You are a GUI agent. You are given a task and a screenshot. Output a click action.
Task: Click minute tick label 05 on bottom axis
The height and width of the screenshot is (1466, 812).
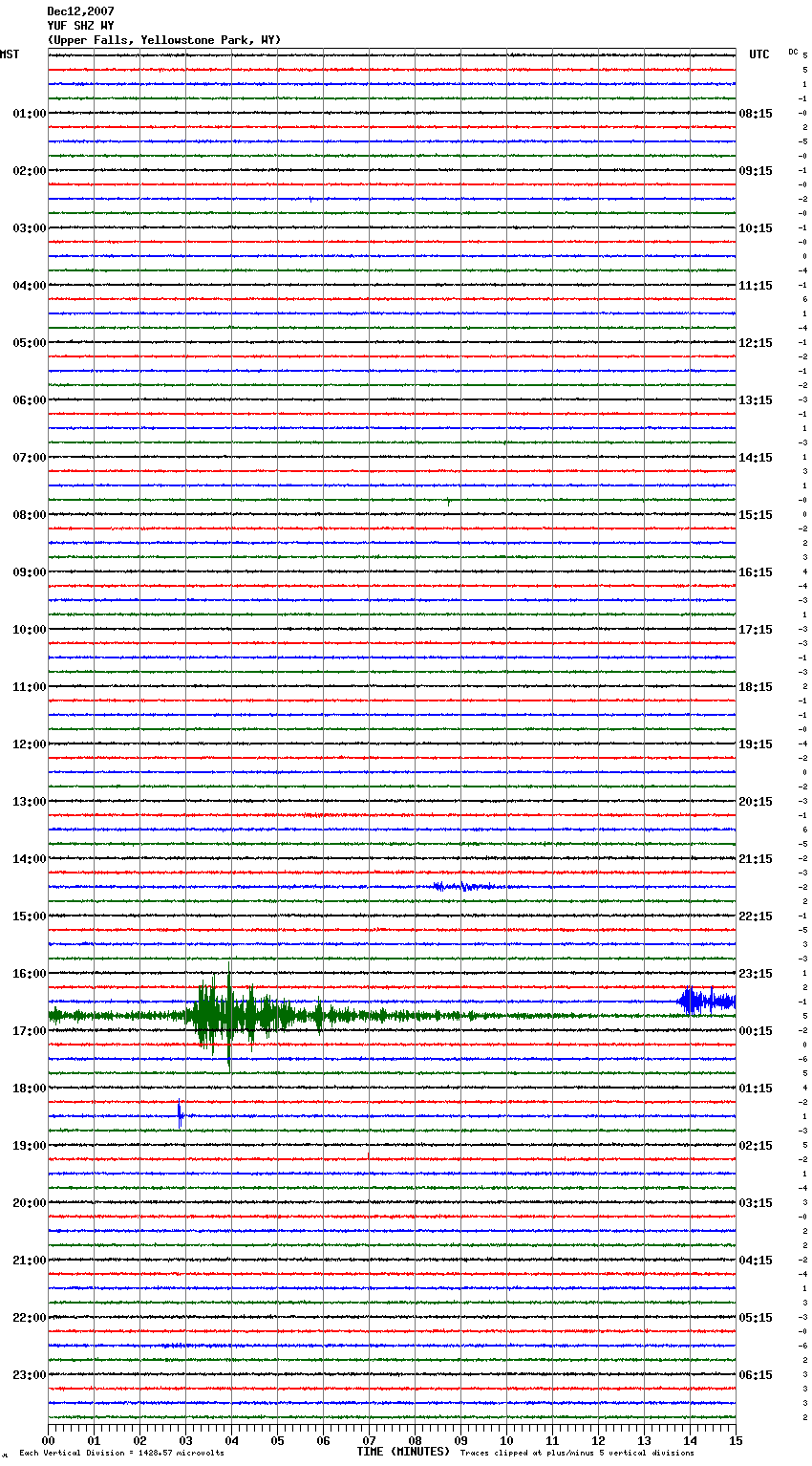(x=278, y=1440)
